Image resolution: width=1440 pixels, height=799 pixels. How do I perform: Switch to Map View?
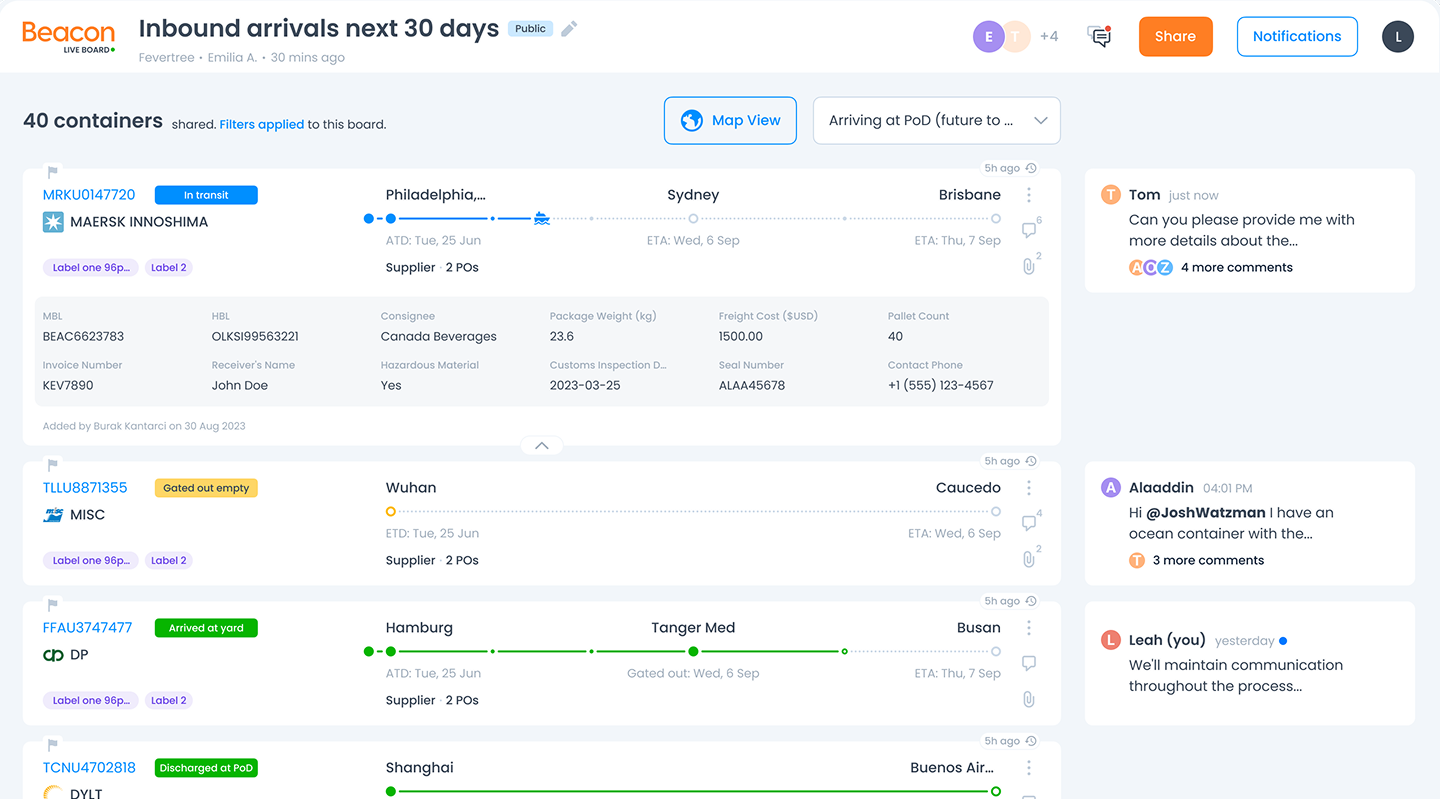(x=730, y=121)
